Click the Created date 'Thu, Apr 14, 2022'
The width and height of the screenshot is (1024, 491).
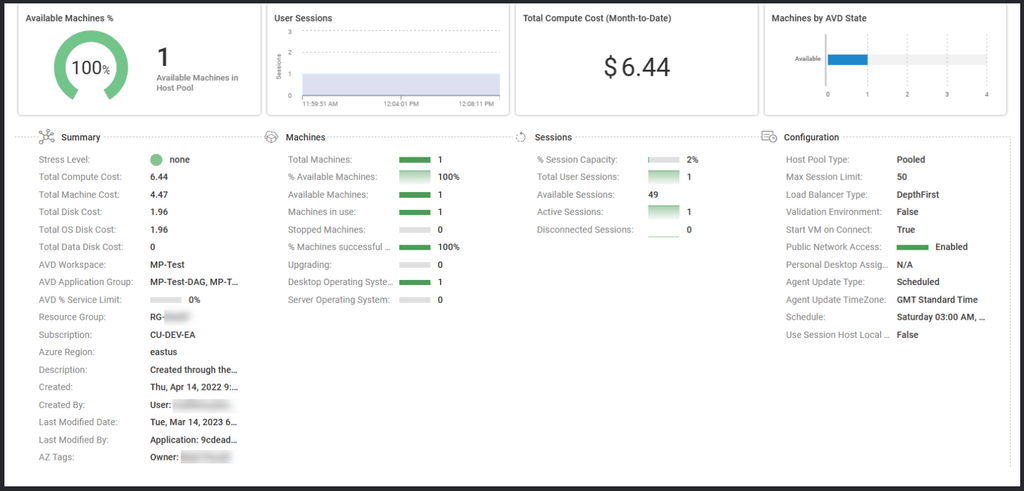[195, 387]
